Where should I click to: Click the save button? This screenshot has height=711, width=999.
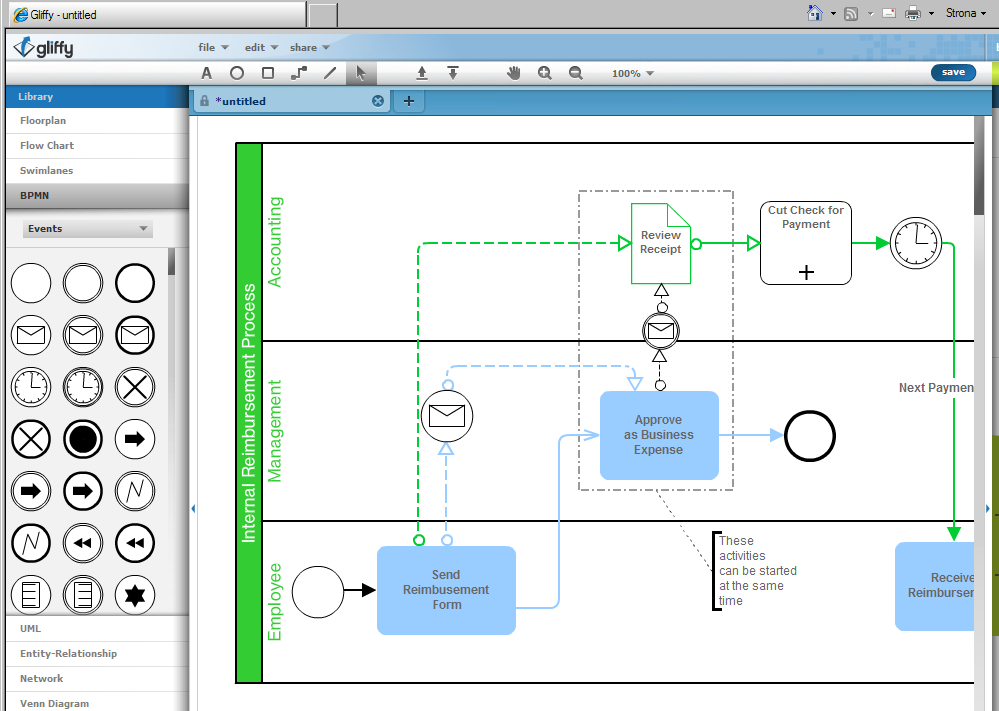(953, 72)
